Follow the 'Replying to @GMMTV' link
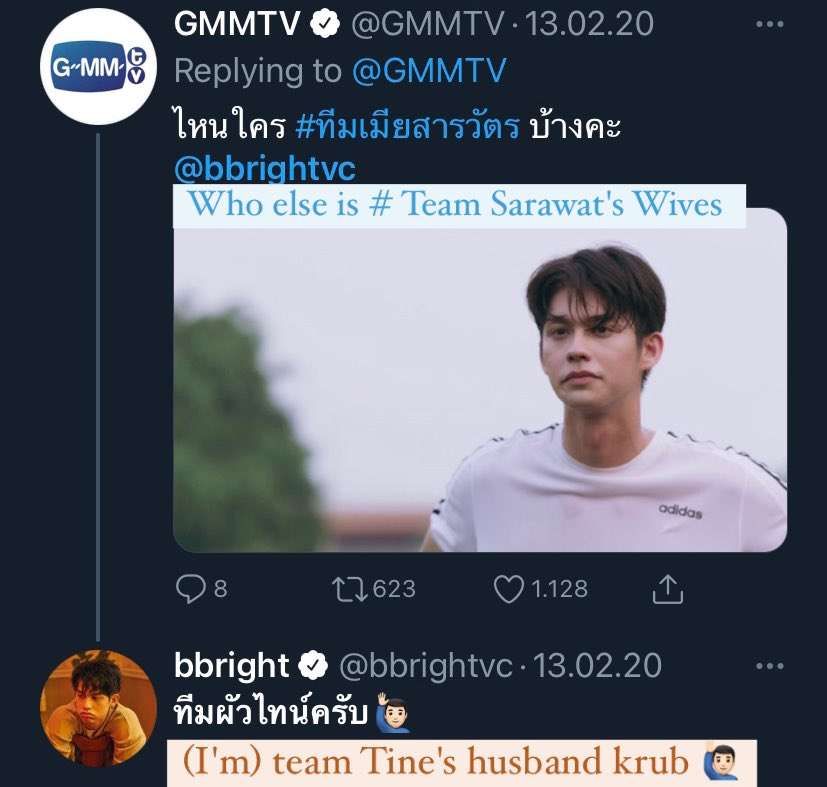 tap(428, 71)
